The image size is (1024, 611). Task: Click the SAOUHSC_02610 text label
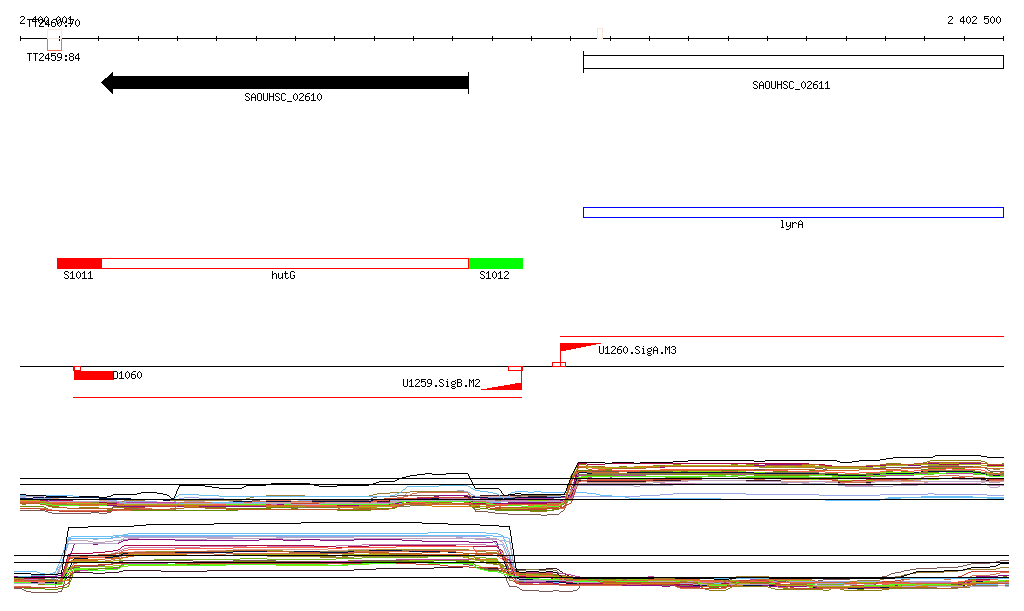(x=283, y=98)
